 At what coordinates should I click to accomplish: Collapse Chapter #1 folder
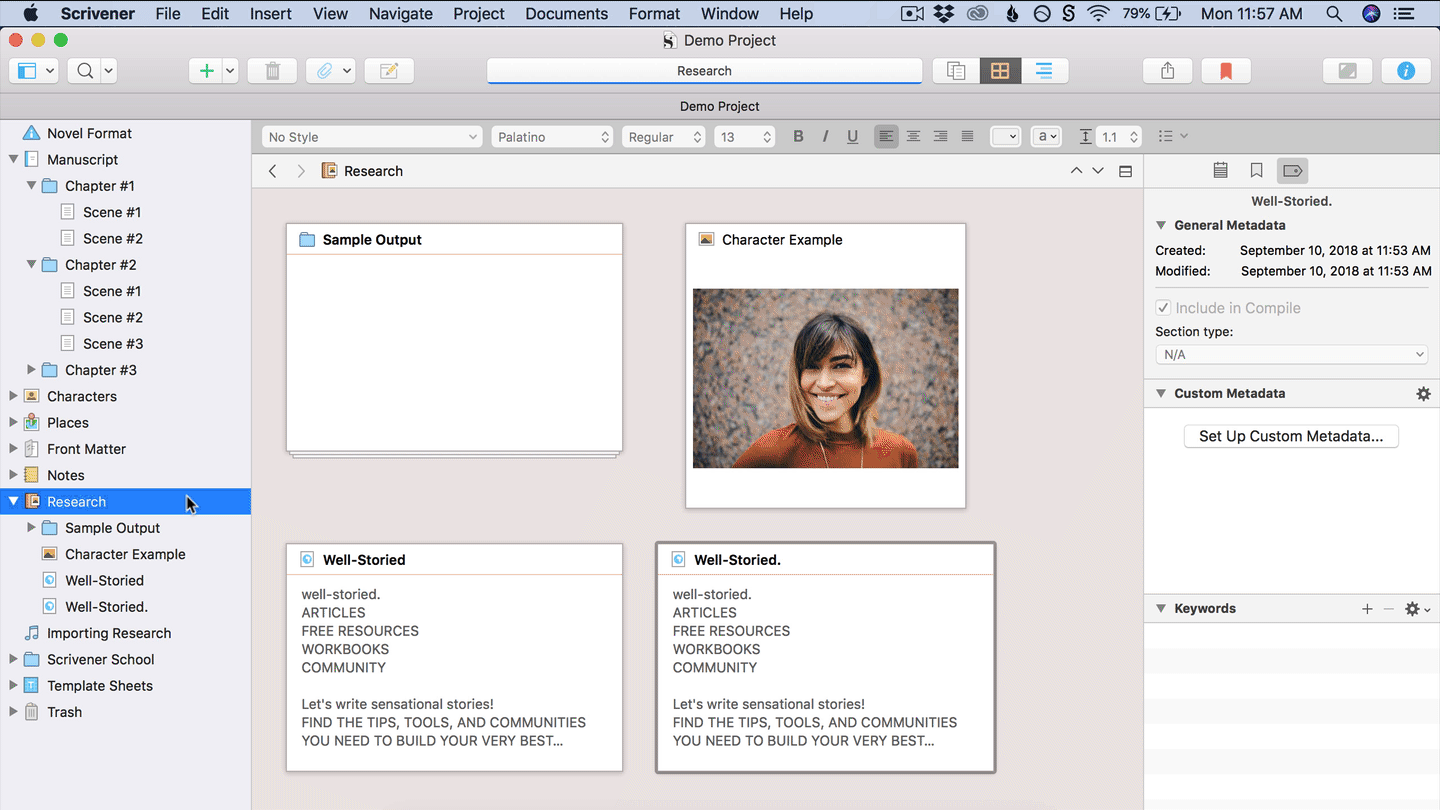click(x=31, y=185)
